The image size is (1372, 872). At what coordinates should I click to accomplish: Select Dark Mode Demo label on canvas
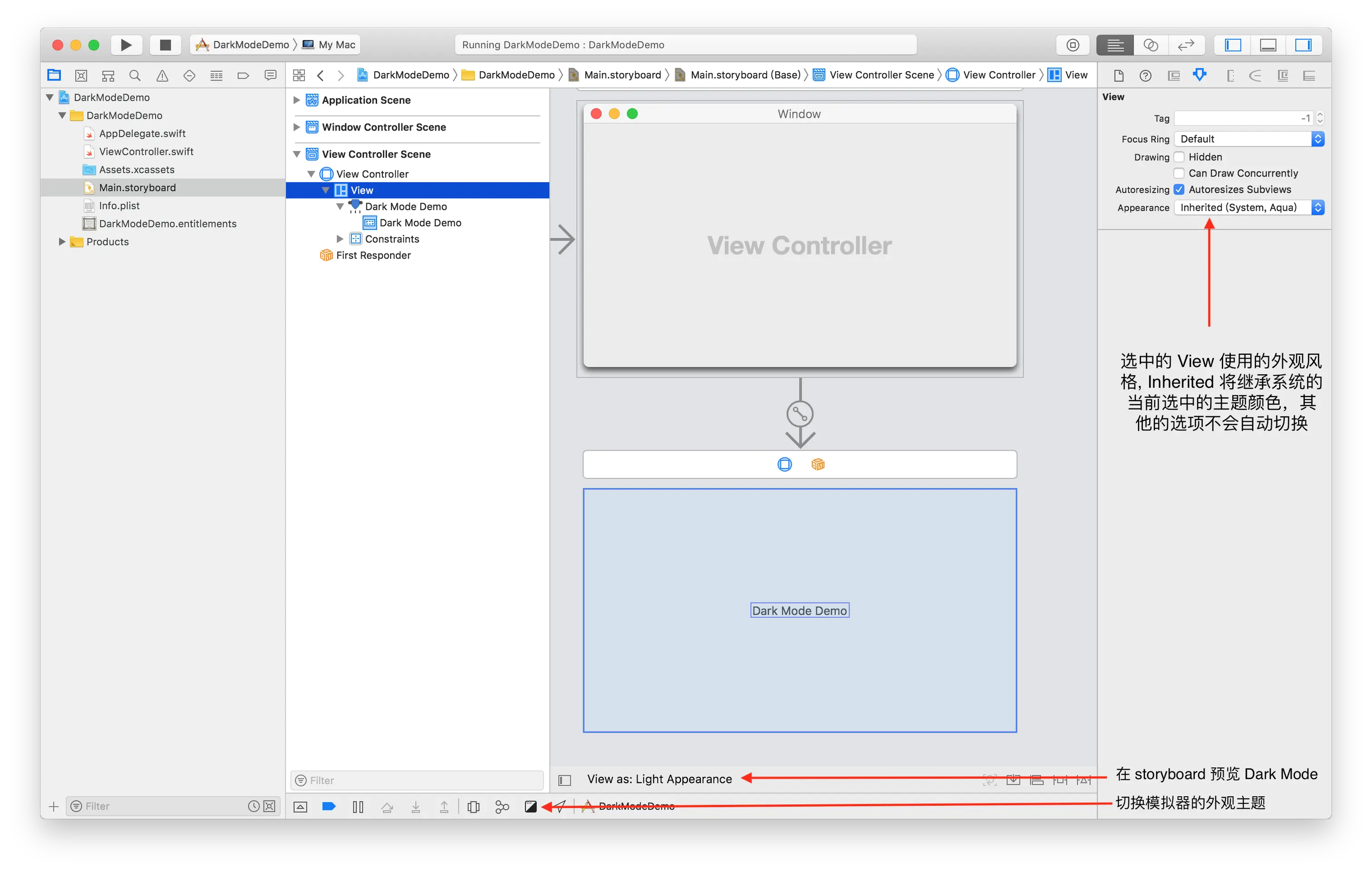pos(799,610)
